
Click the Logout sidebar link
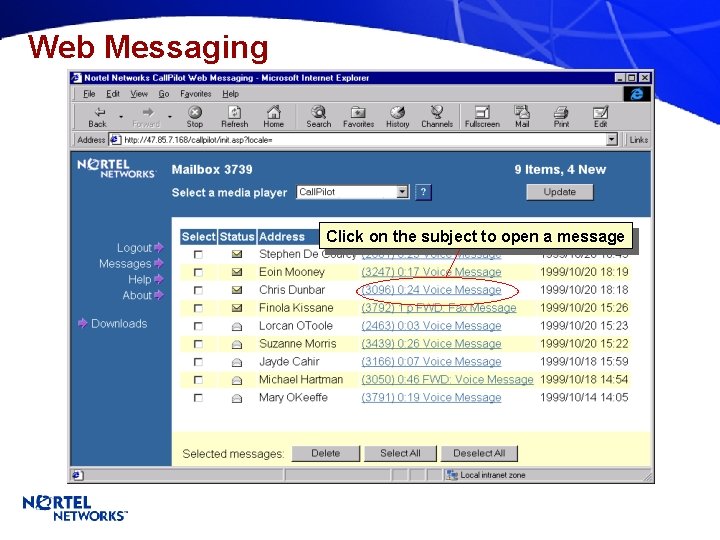coord(140,248)
